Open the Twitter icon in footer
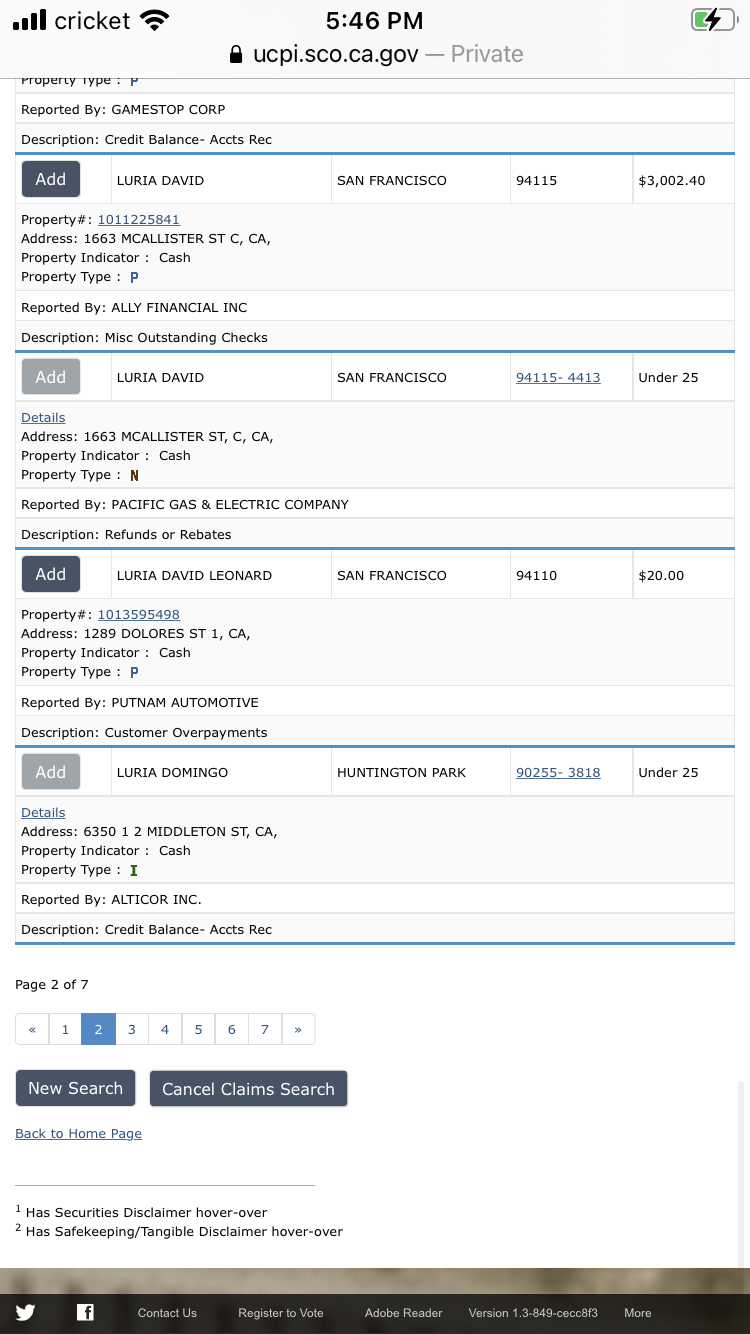 tap(25, 1312)
